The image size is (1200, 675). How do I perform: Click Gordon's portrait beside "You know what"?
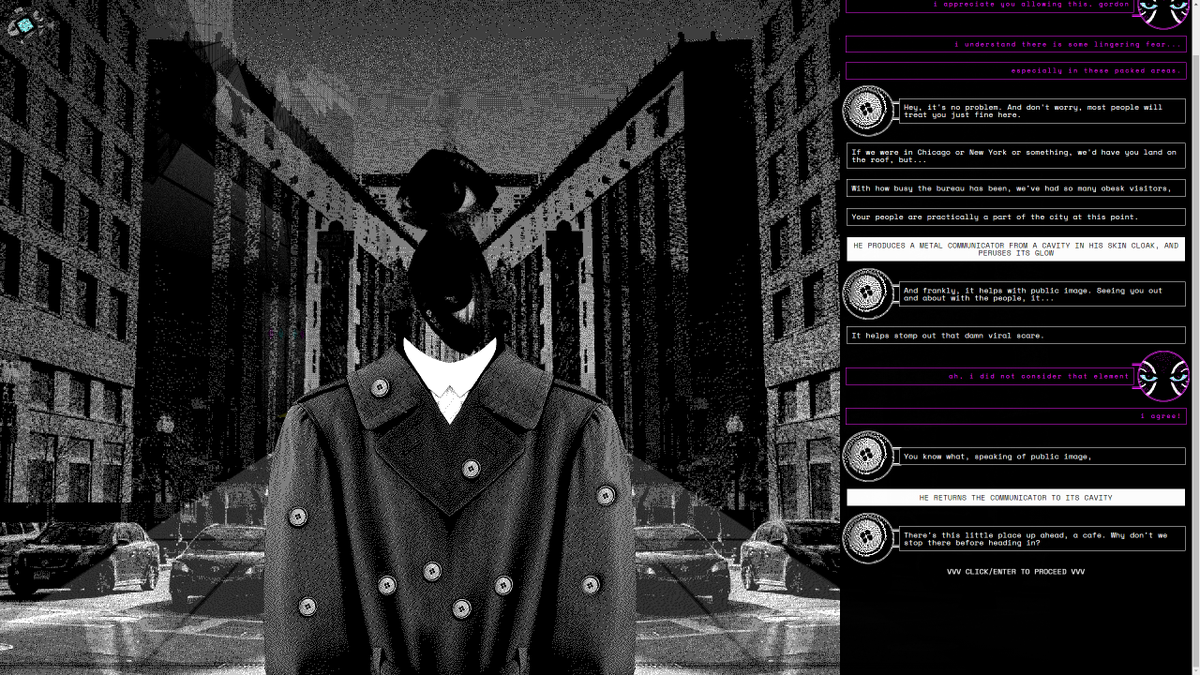tap(868, 456)
